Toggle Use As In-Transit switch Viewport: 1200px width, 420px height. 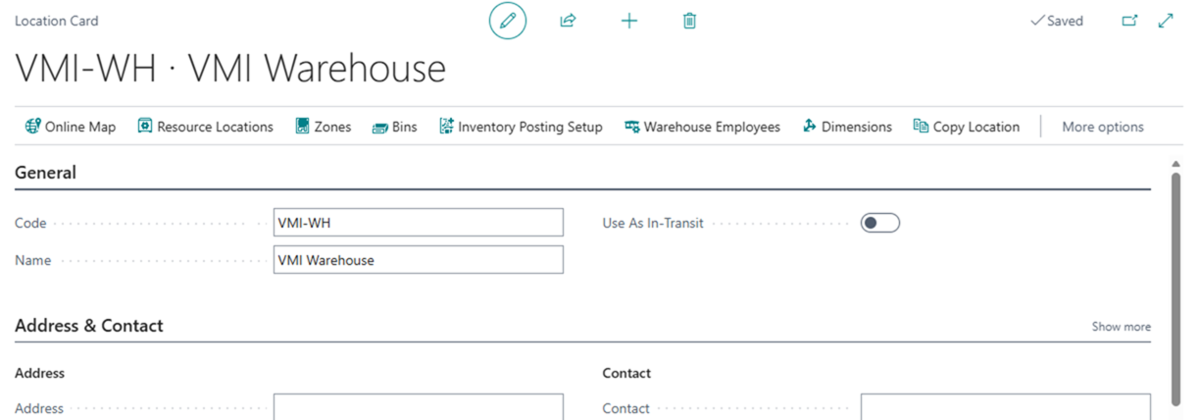click(880, 223)
